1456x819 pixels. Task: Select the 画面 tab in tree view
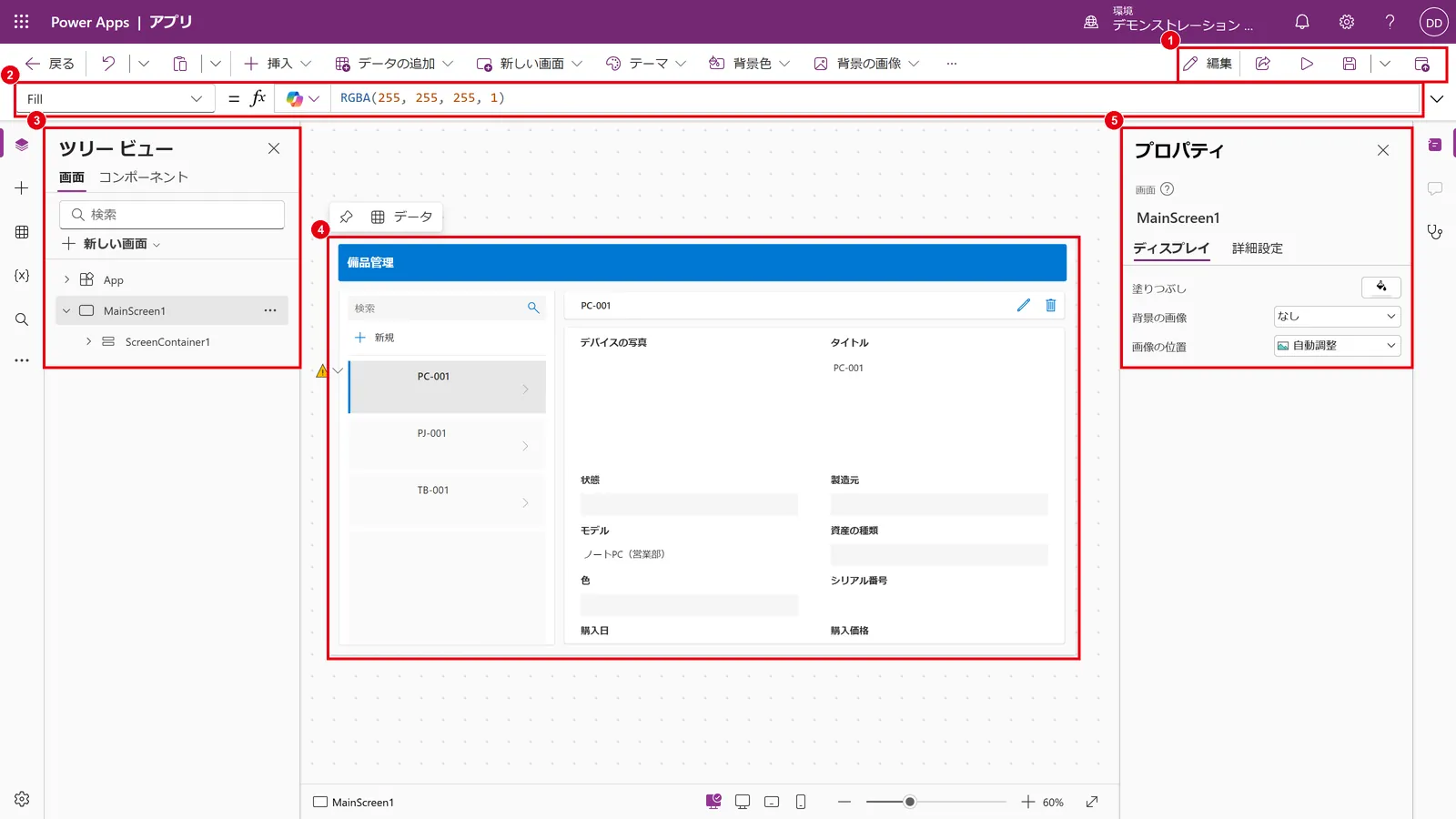coord(72,177)
